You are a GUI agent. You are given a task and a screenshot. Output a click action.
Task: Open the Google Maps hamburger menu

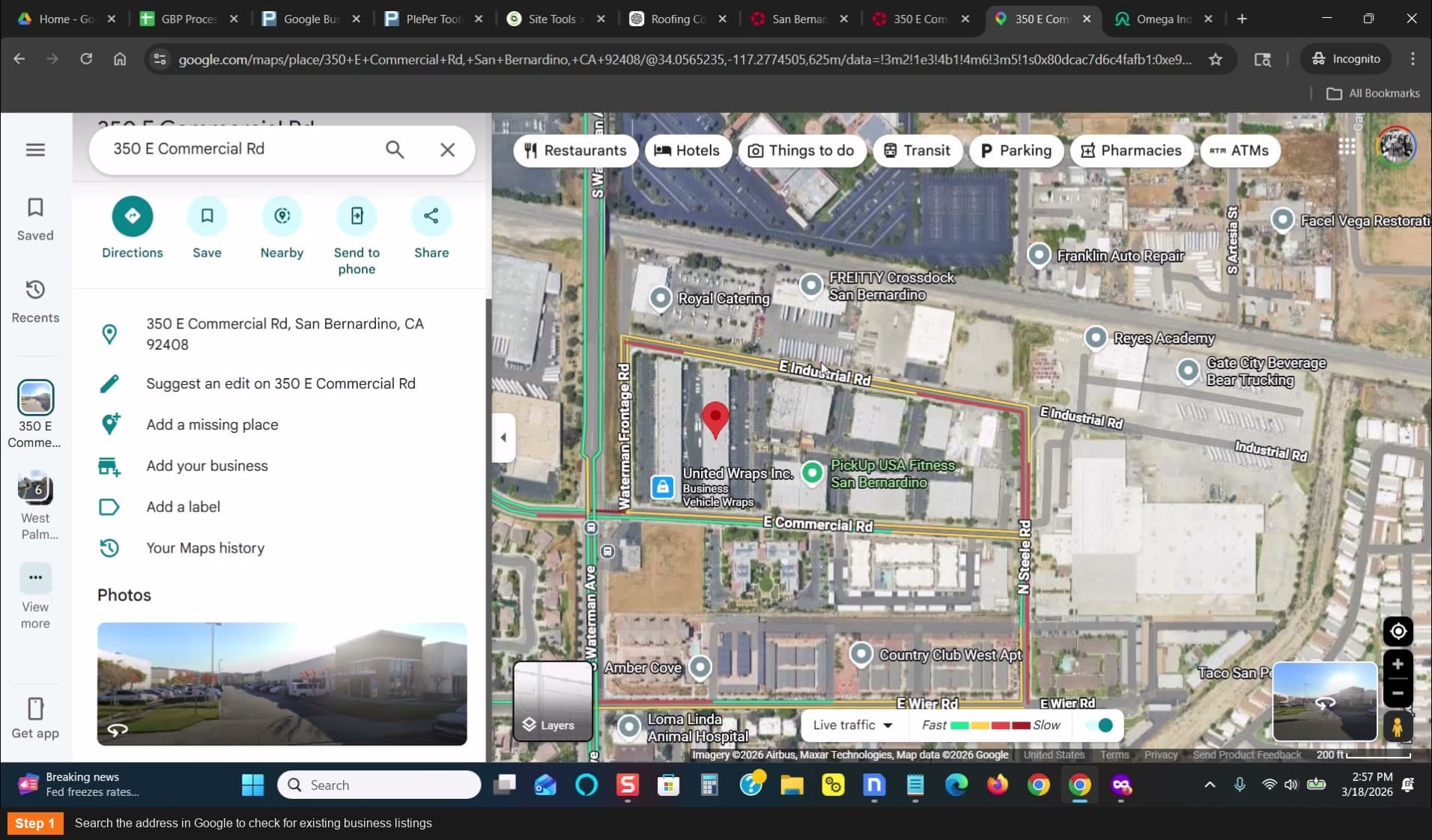click(x=35, y=150)
